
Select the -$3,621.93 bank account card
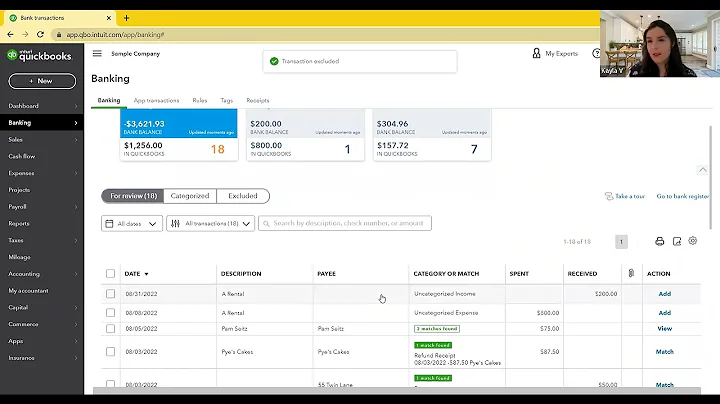tap(179, 135)
